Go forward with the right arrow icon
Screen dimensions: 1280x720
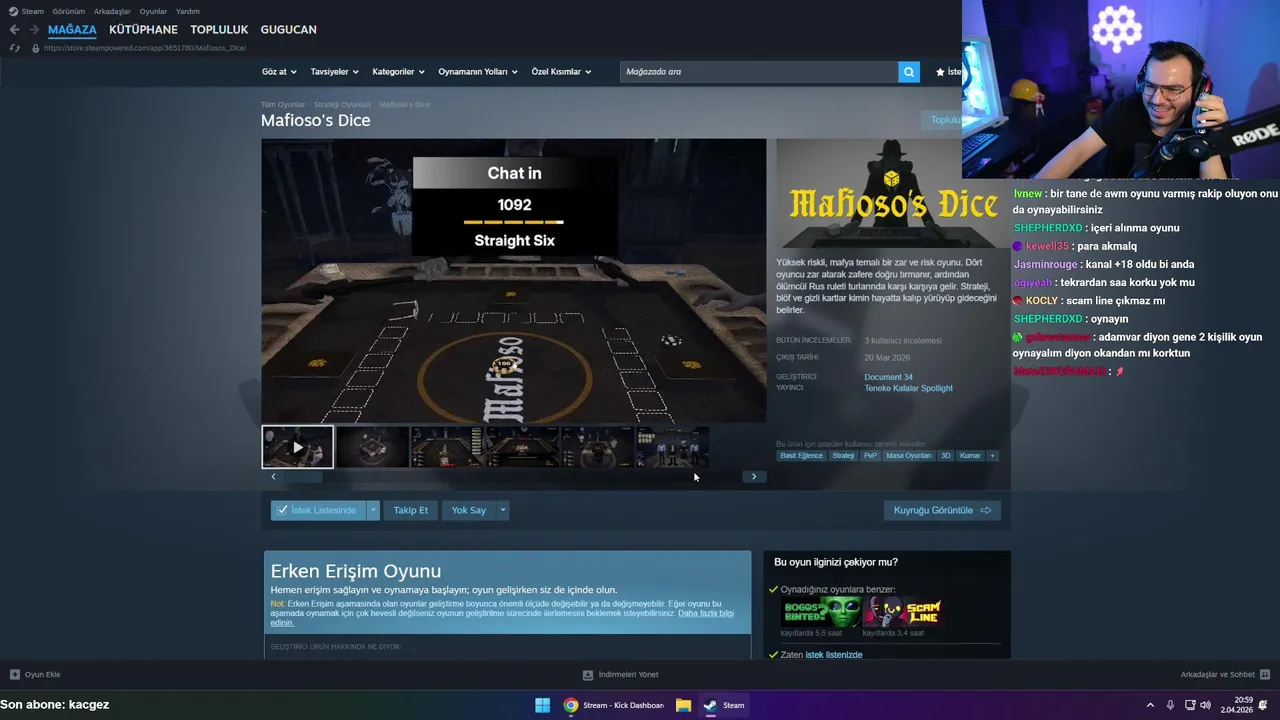point(34,30)
